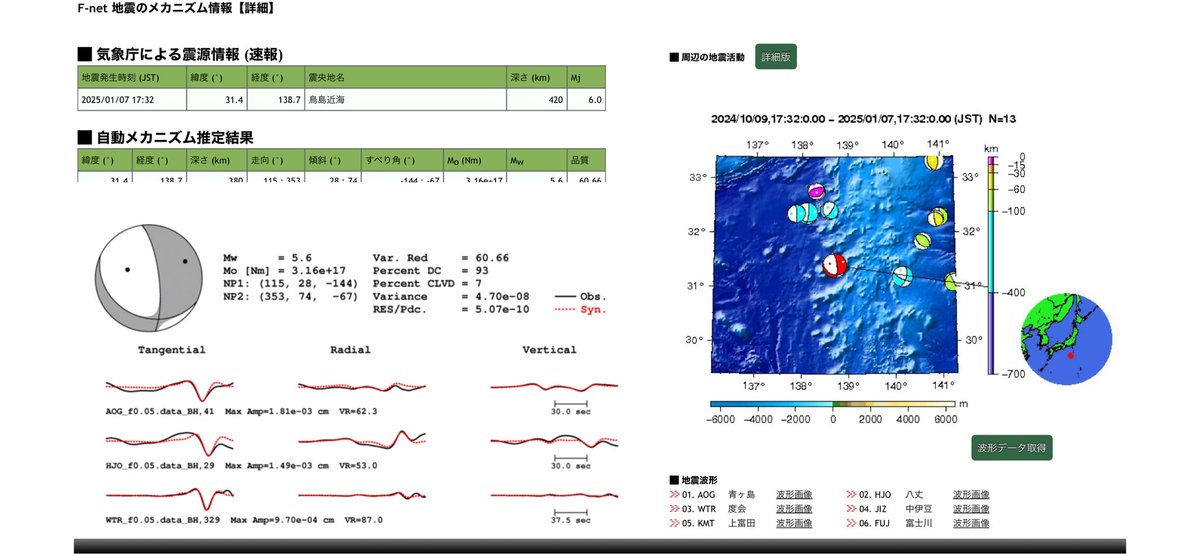Click the HJO_f0.05.data_BH,29 waveform label

[161, 466]
